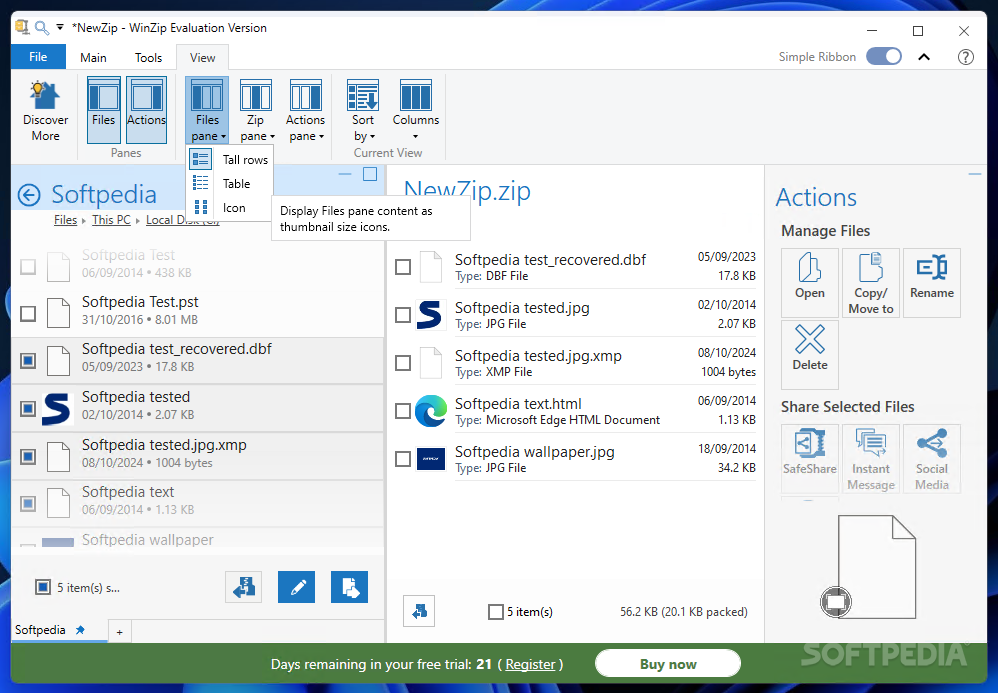Check Softpedia text.html in Zip pane
This screenshot has height=693, width=998.
click(403, 411)
